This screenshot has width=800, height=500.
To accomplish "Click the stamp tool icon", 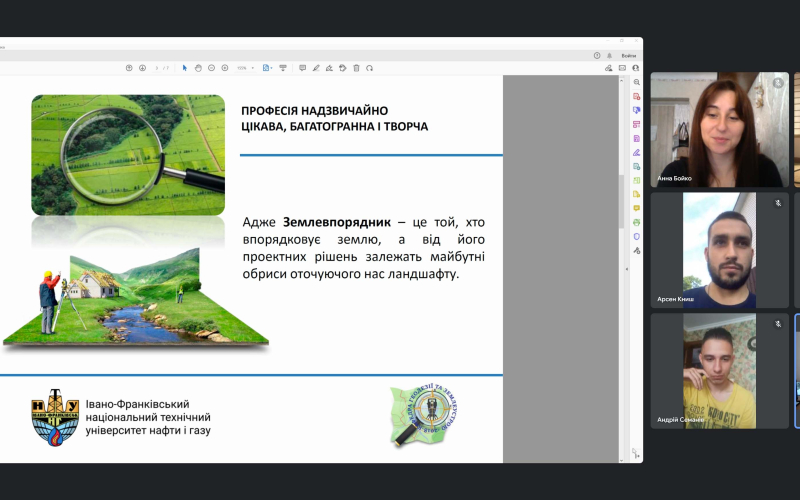I will pos(342,68).
